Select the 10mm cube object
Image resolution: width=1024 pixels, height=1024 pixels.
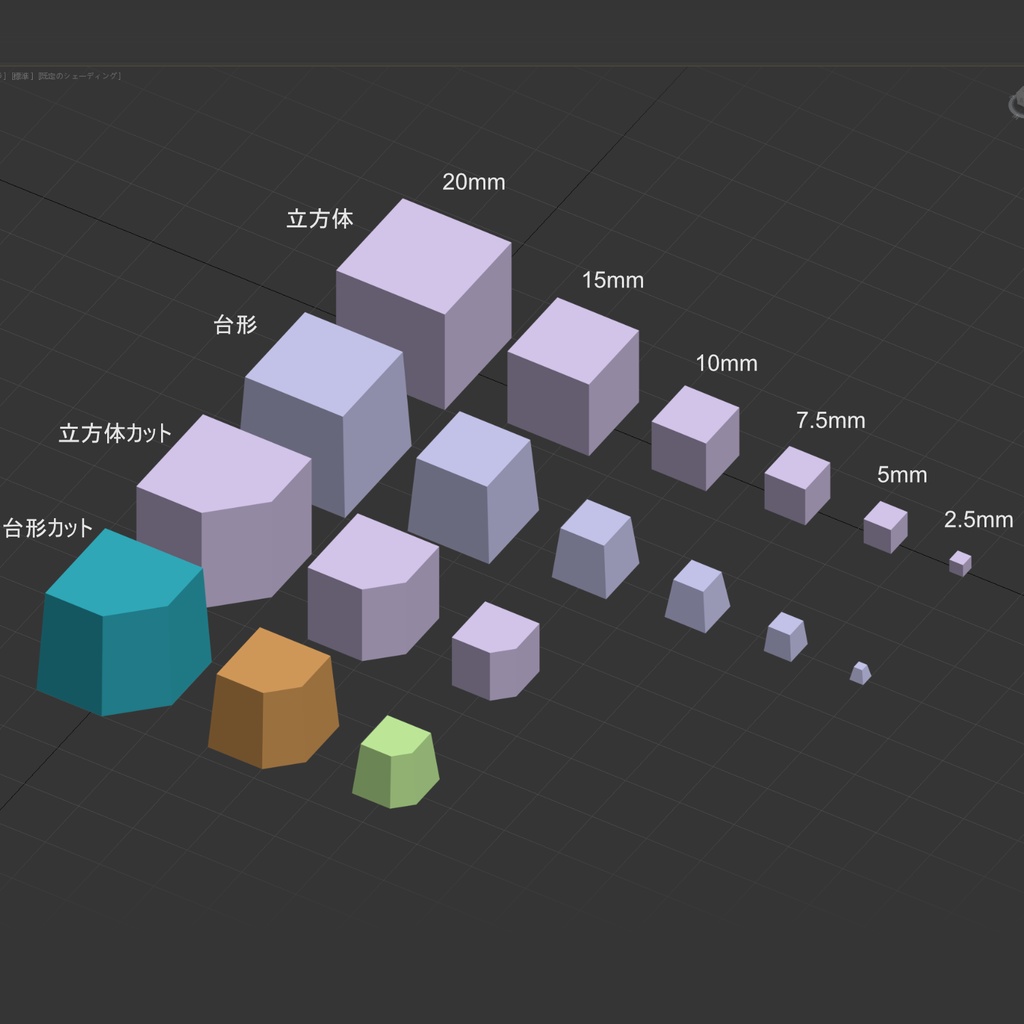pos(696,438)
